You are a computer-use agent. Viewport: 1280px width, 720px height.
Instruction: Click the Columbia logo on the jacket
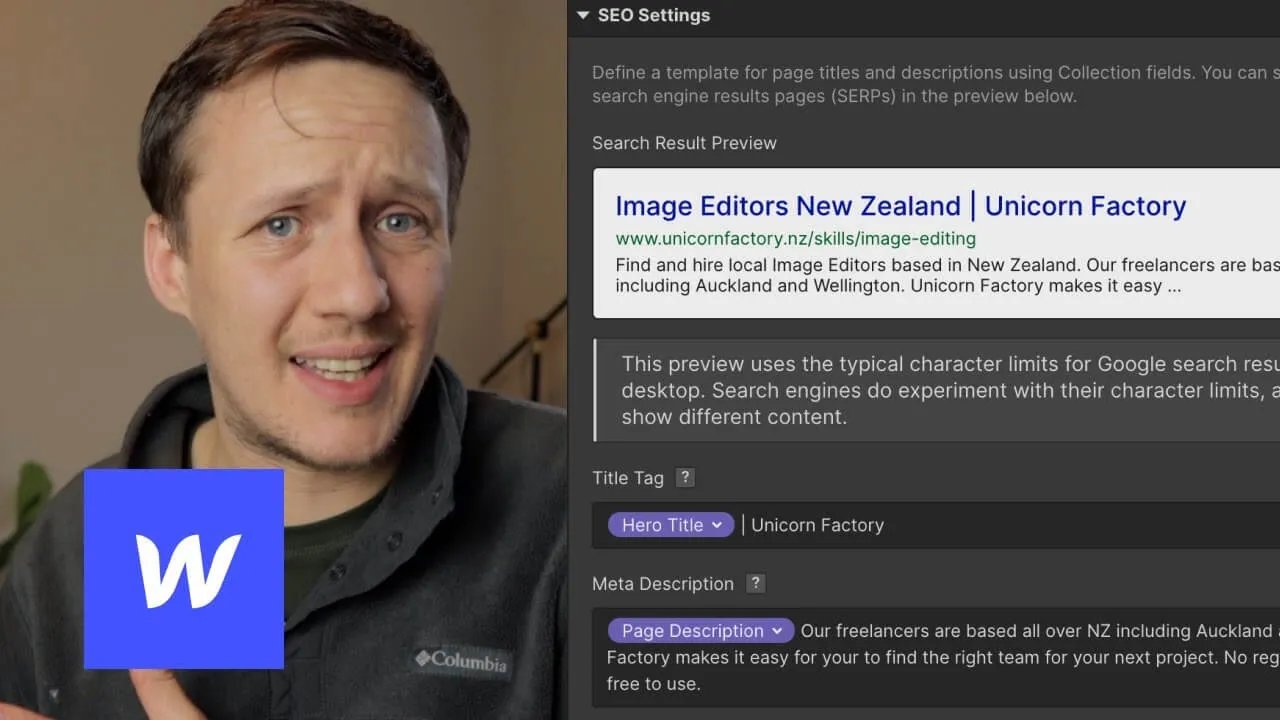[461, 661]
